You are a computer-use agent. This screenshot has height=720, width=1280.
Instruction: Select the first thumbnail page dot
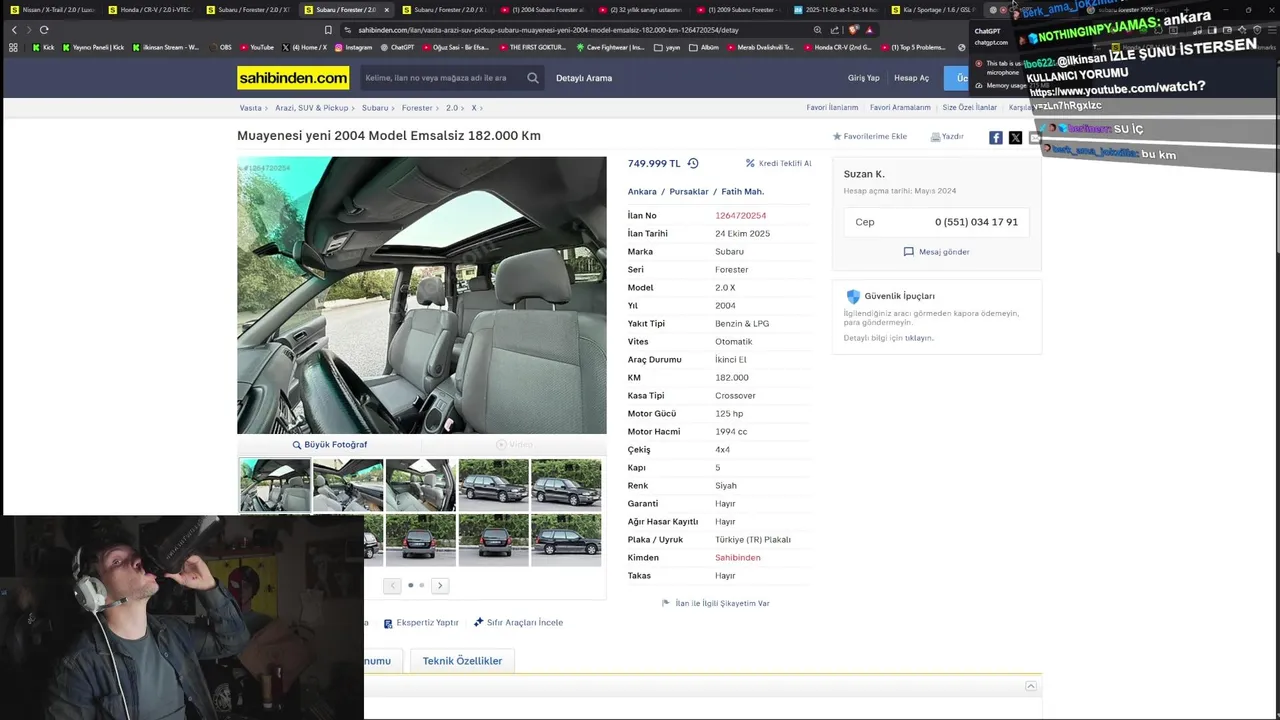pyautogui.click(x=410, y=585)
